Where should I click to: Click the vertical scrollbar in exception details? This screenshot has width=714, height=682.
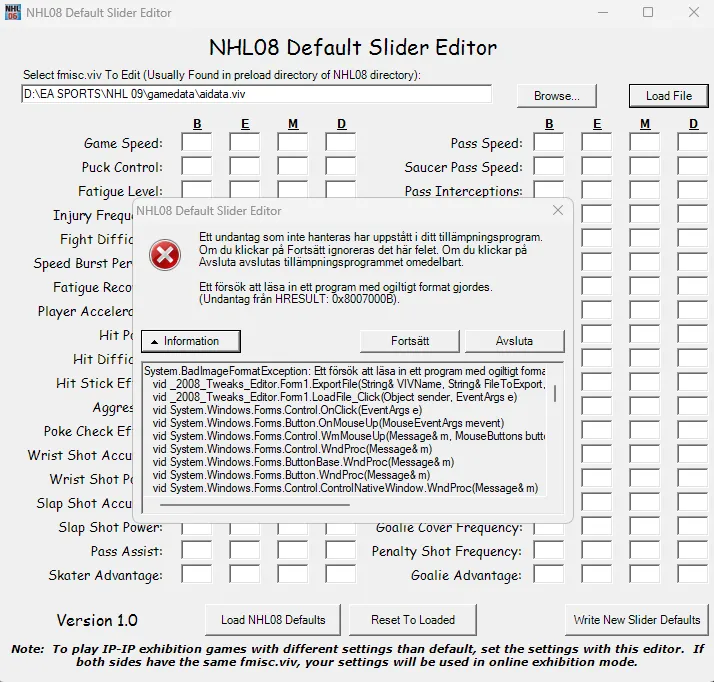click(555, 394)
